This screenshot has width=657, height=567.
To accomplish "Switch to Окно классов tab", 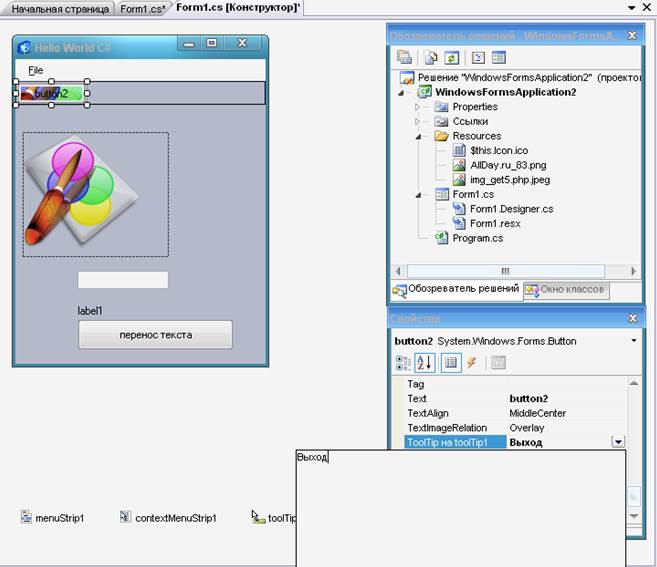I will tap(566, 290).
